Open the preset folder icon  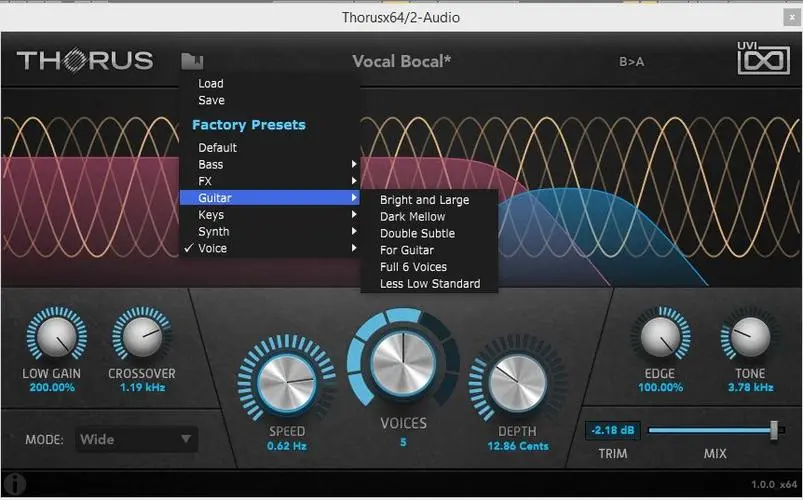click(192, 61)
